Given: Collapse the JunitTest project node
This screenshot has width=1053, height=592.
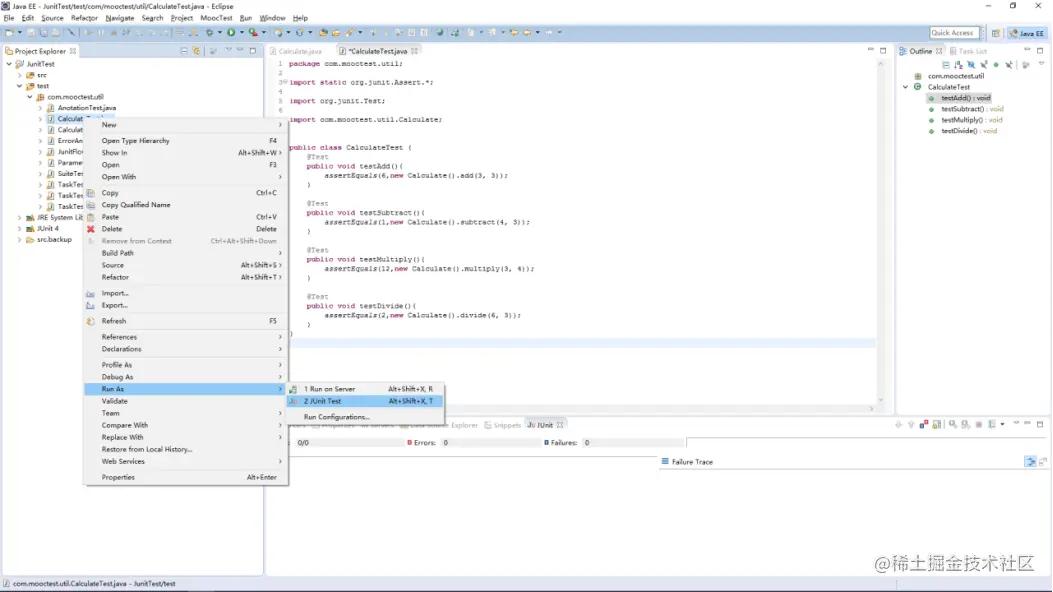Looking at the screenshot, I should 9,64.
